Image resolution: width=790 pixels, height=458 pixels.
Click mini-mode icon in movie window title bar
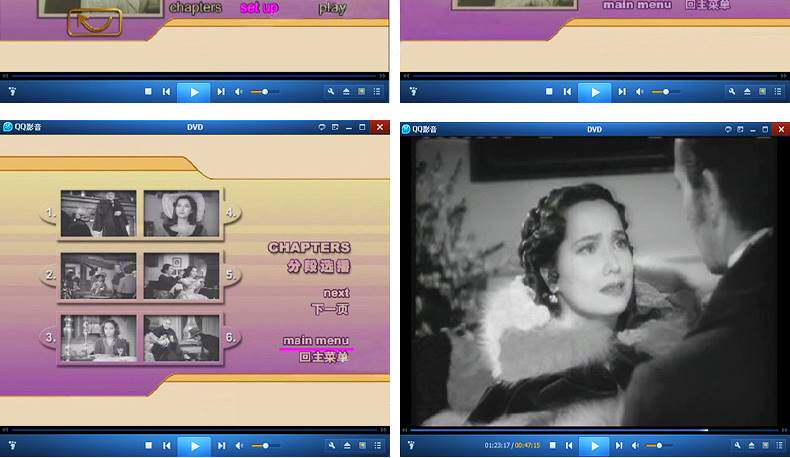pyautogui.click(x=740, y=129)
